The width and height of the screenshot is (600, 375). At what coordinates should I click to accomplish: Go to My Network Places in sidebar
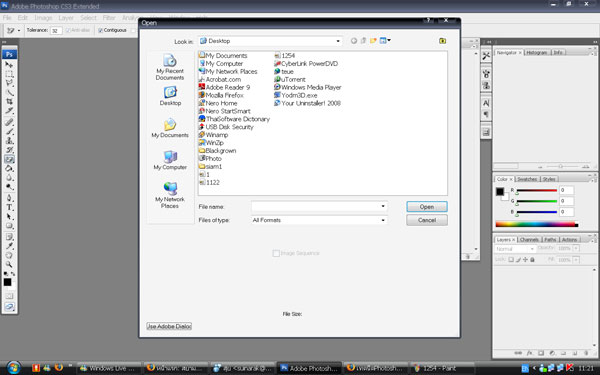[x=170, y=195]
